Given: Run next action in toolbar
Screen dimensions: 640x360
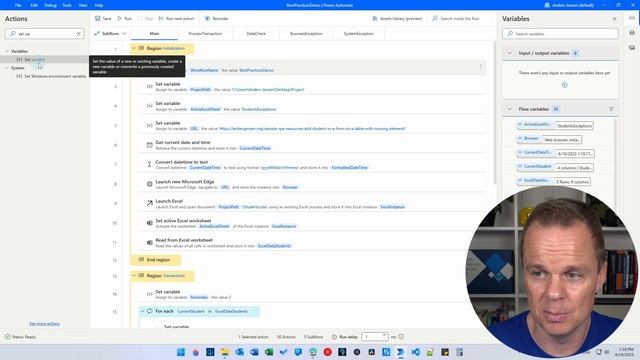Looking at the screenshot, I should (x=176, y=18).
